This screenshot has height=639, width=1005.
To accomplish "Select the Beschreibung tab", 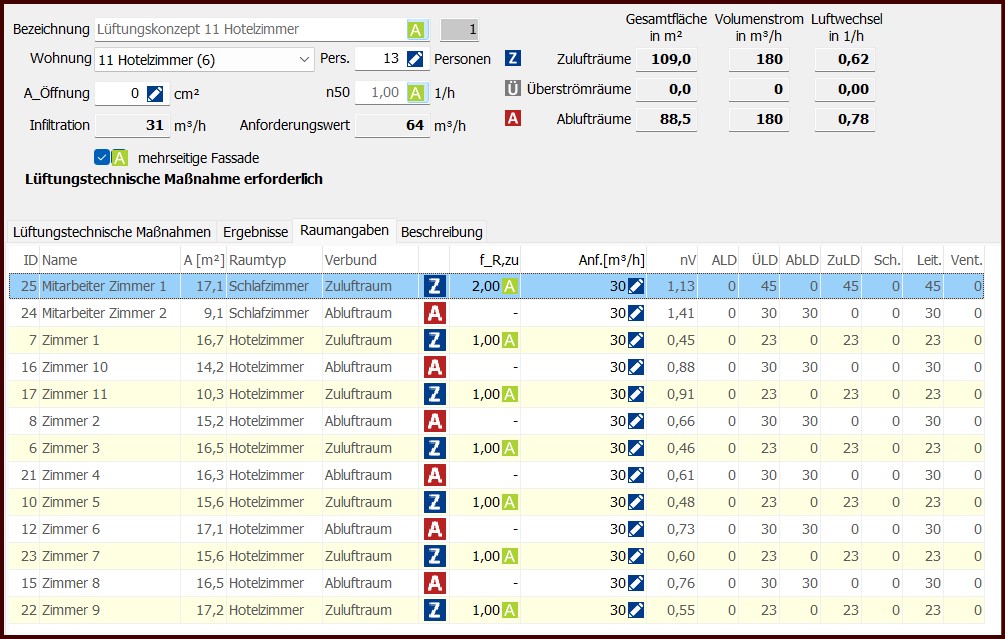I will (441, 232).
